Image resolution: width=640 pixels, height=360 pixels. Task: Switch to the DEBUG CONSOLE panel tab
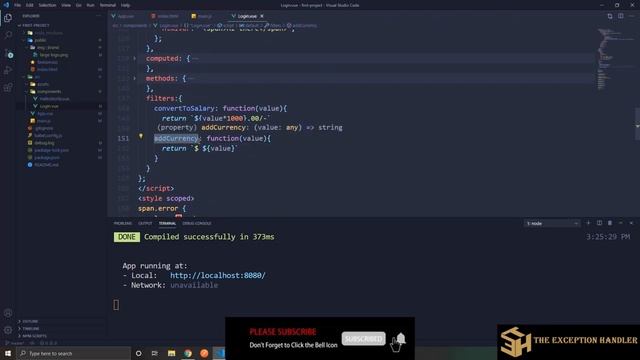[197, 223]
